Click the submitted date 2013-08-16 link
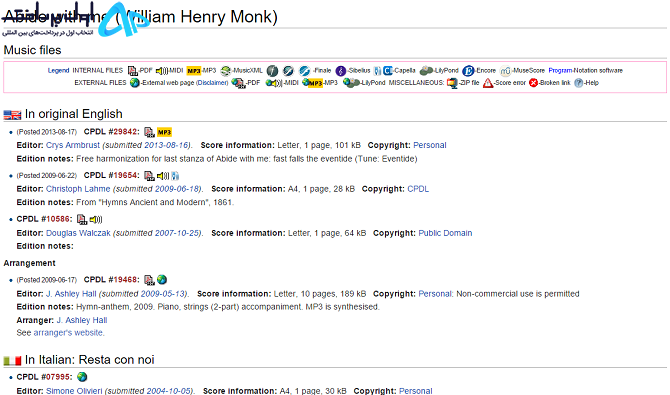 click(x=166, y=145)
